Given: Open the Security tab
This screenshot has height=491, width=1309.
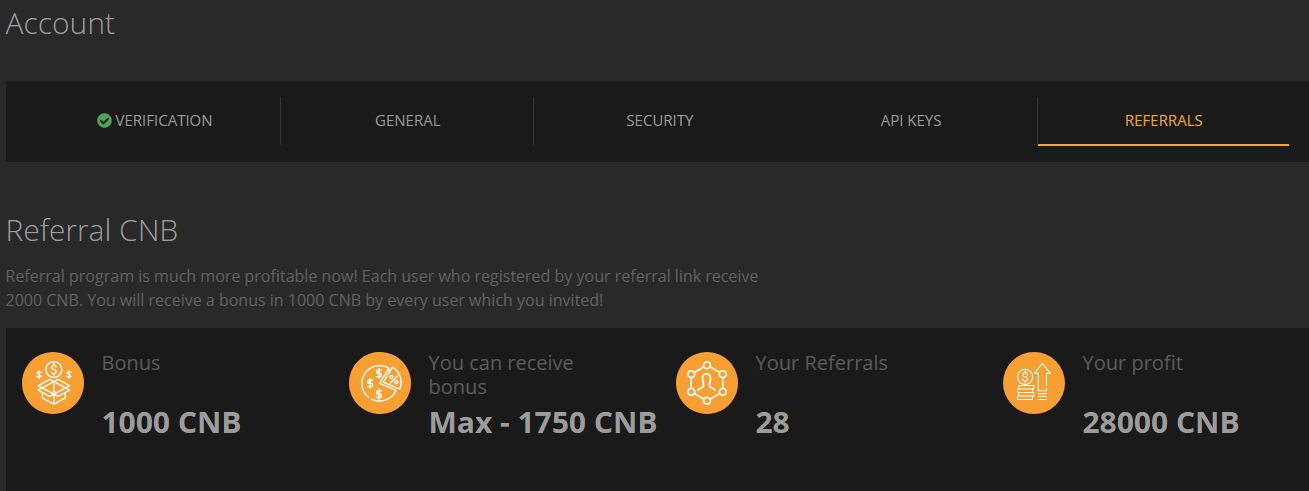Looking at the screenshot, I should (659, 121).
